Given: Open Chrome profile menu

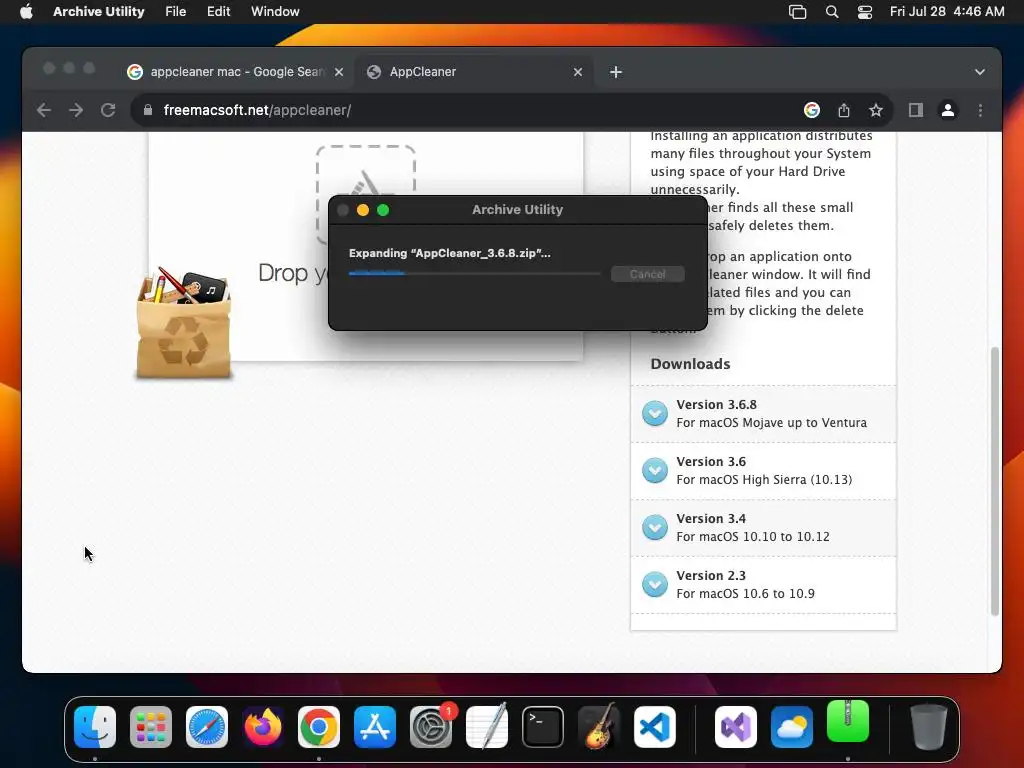Looking at the screenshot, I should (x=948, y=110).
